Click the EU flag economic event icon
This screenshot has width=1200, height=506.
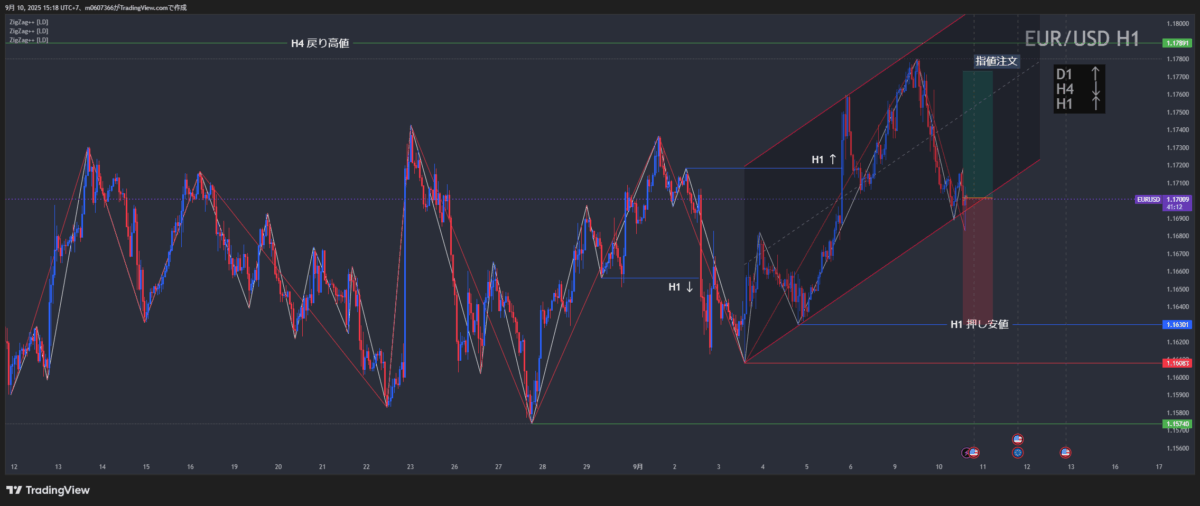point(1017,452)
